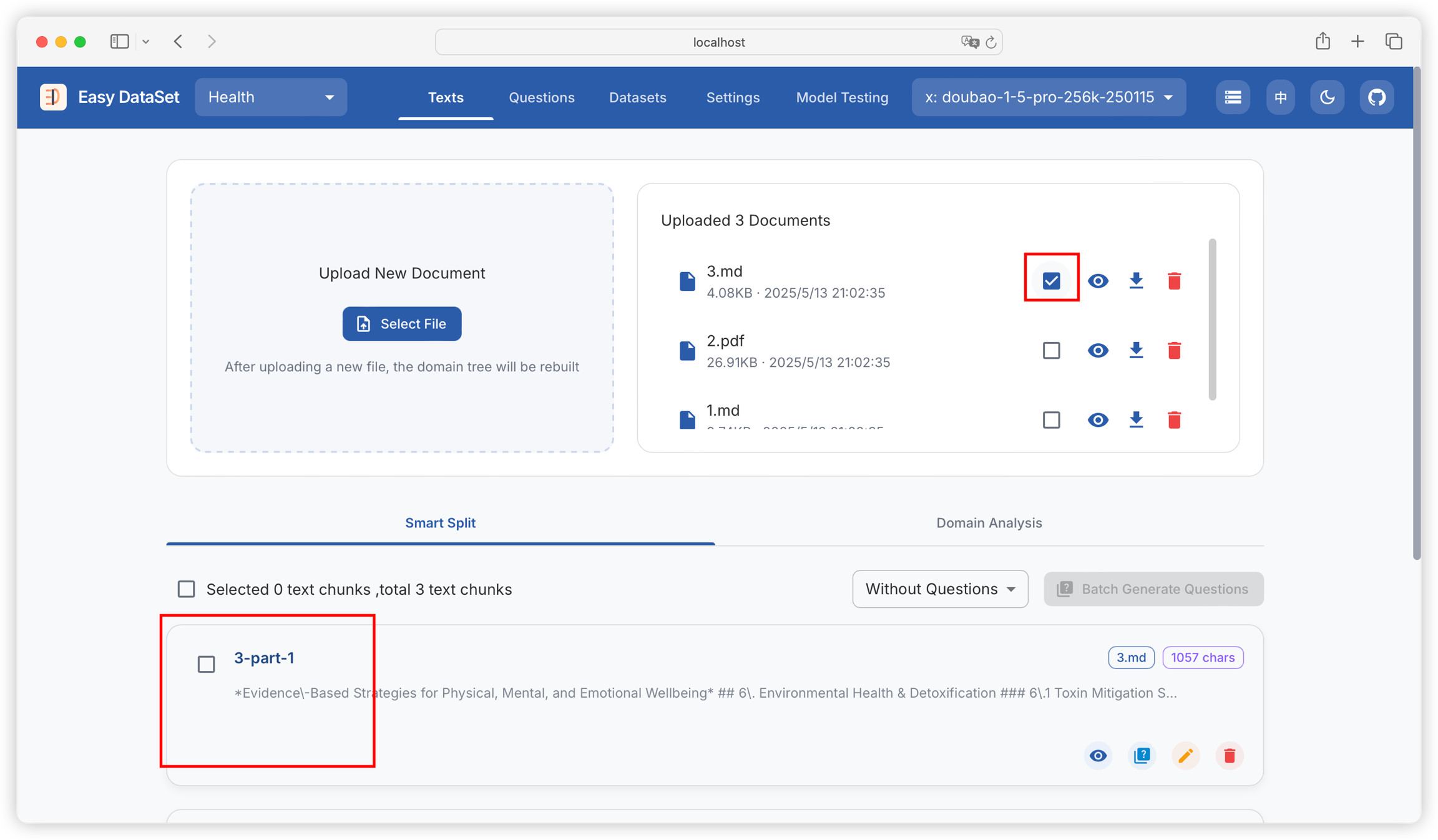Uncheck the 3.md document checkbox
The image size is (1438, 840).
[x=1052, y=281]
